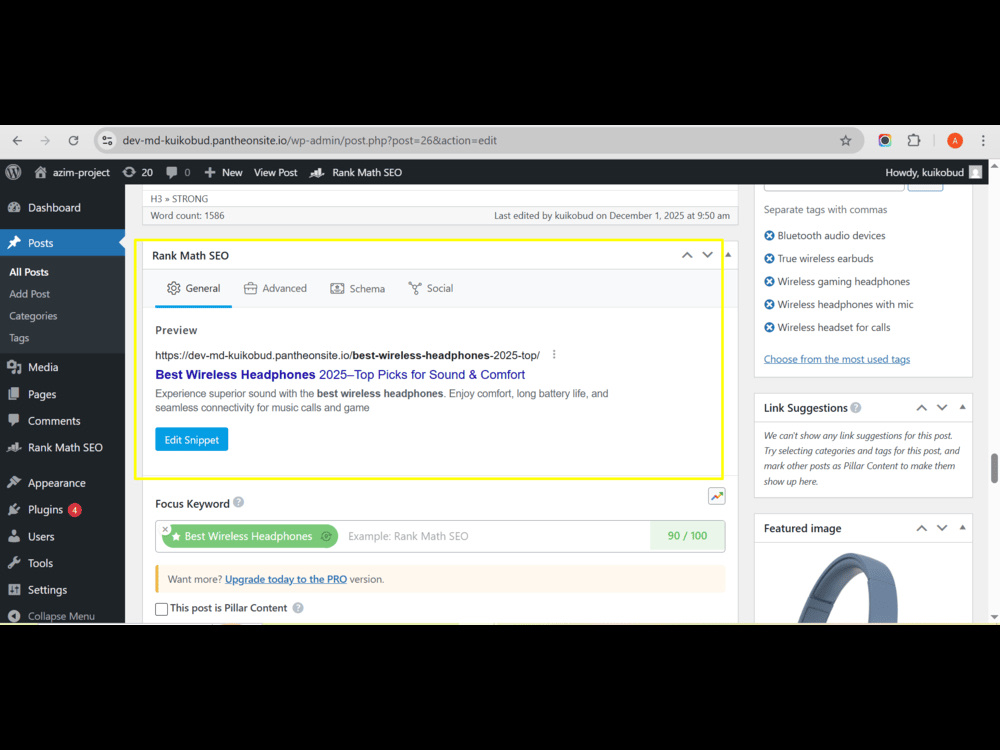Move Featured image panel up
This screenshot has height=750, width=1000.
(x=922, y=528)
